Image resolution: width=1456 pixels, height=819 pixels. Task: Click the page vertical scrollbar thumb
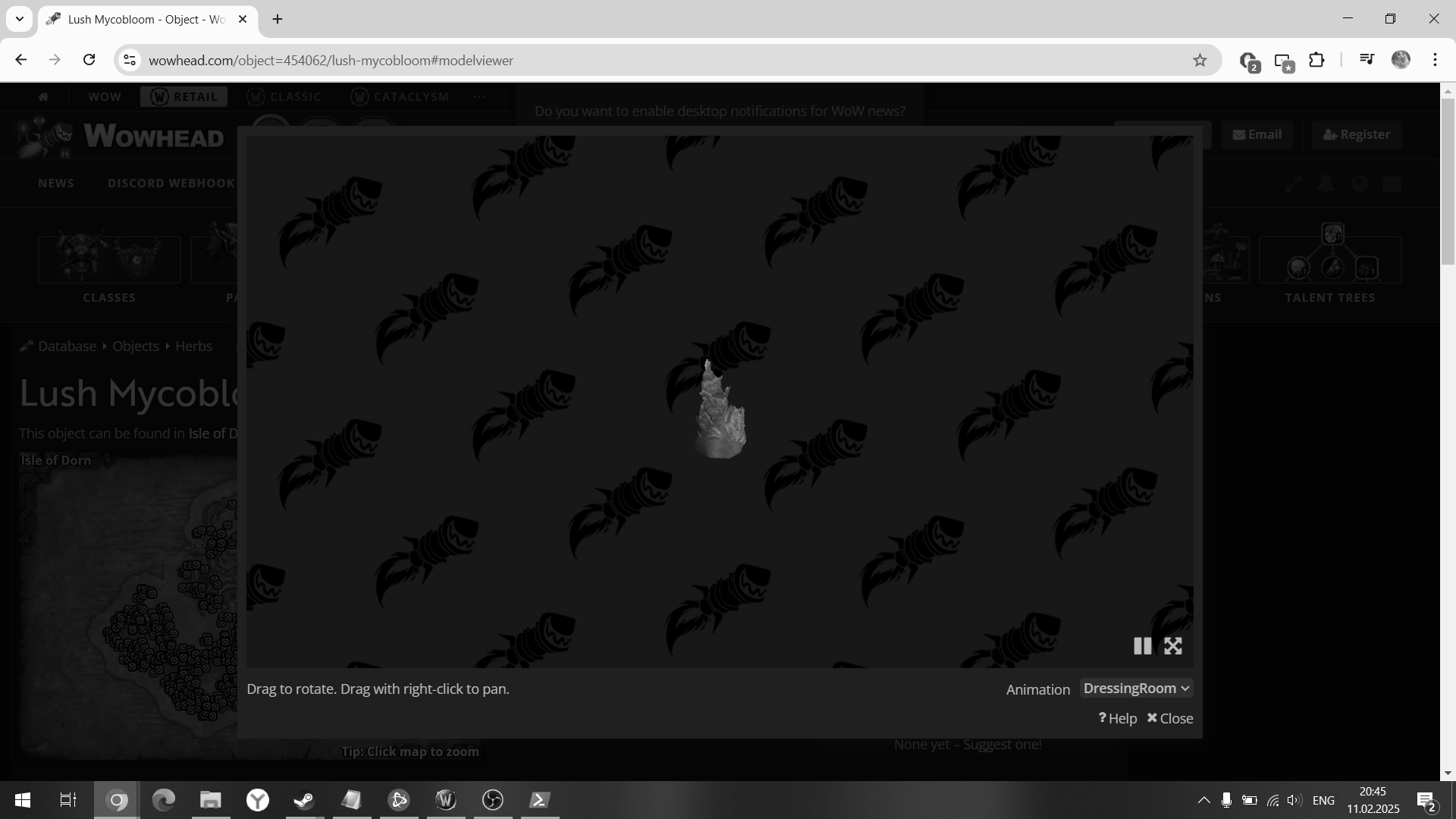click(x=1448, y=180)
